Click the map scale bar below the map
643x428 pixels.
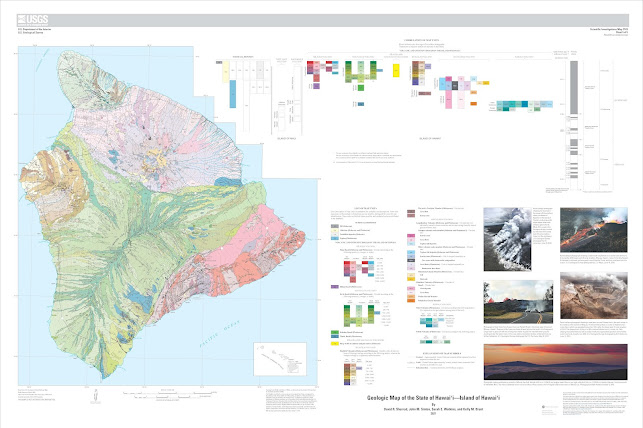point(170,394)
